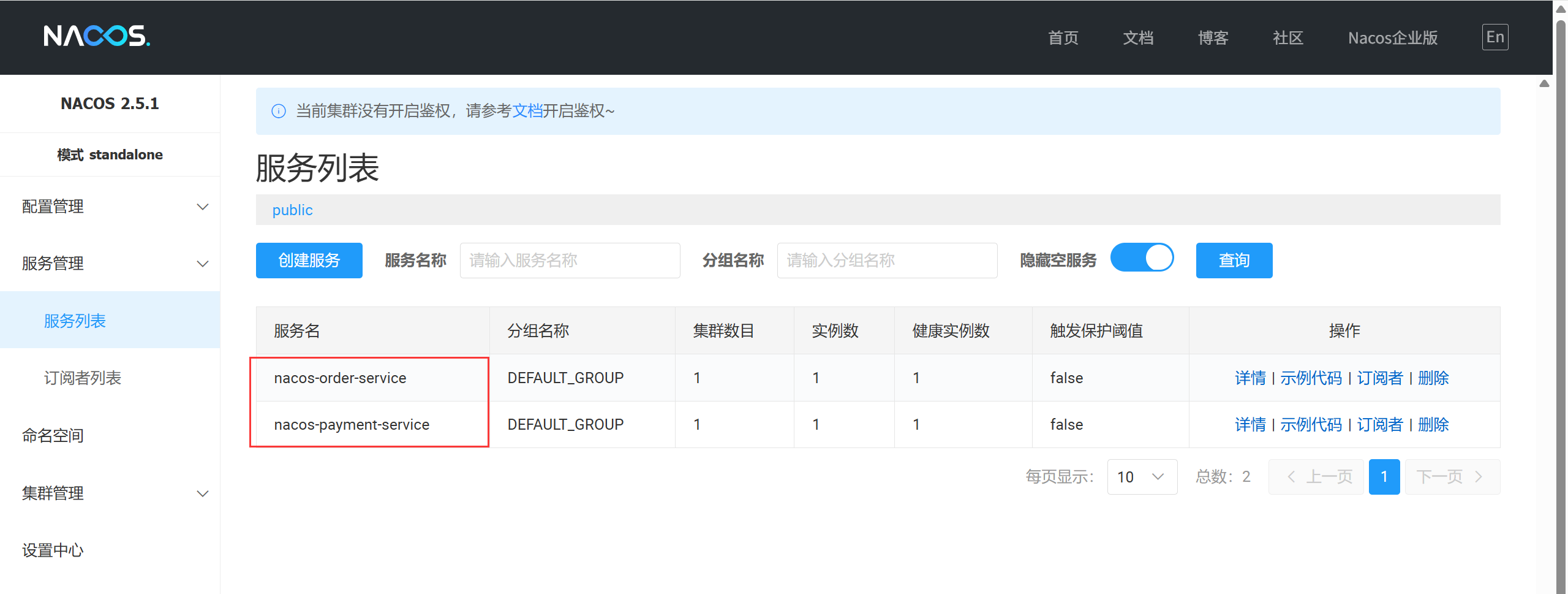The height and width of the screenshot is (594, 1568).
Task: Open 文档 in the top navigation
Action: coord(1138,38)
